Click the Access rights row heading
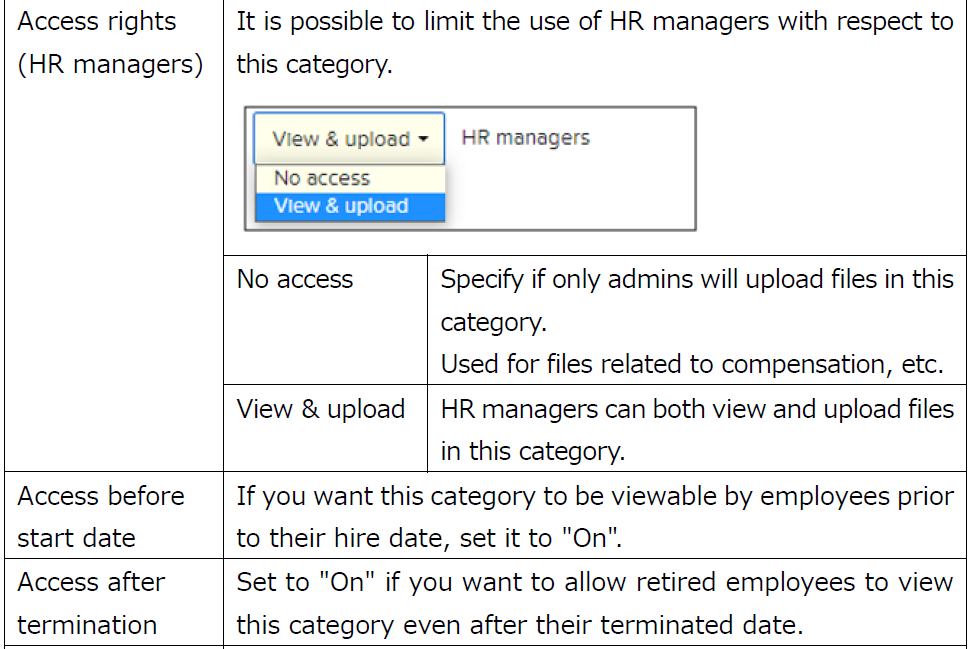 [97, 22]
